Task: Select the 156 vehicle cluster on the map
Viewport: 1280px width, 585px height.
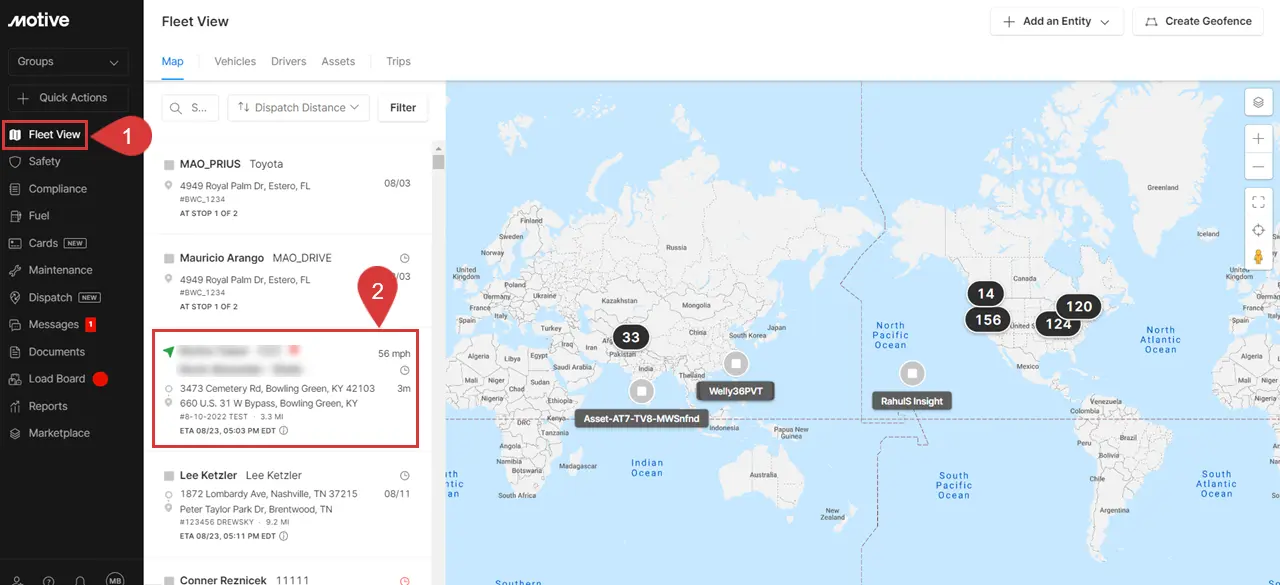Action: (x=987, y=319)
